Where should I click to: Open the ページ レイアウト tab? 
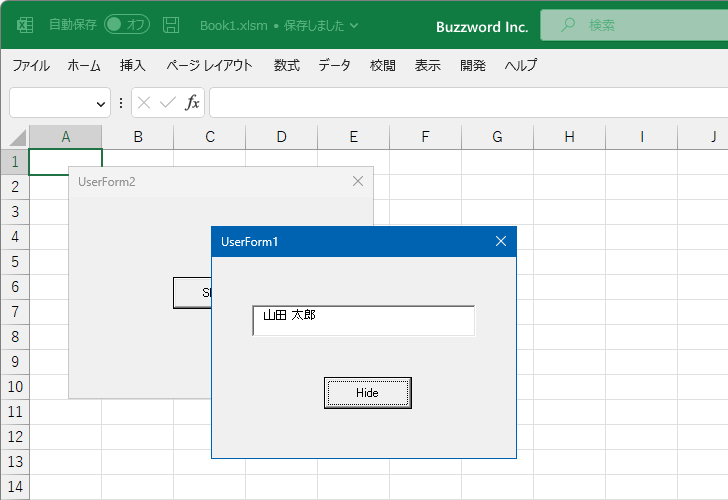(x=209, y=65)
